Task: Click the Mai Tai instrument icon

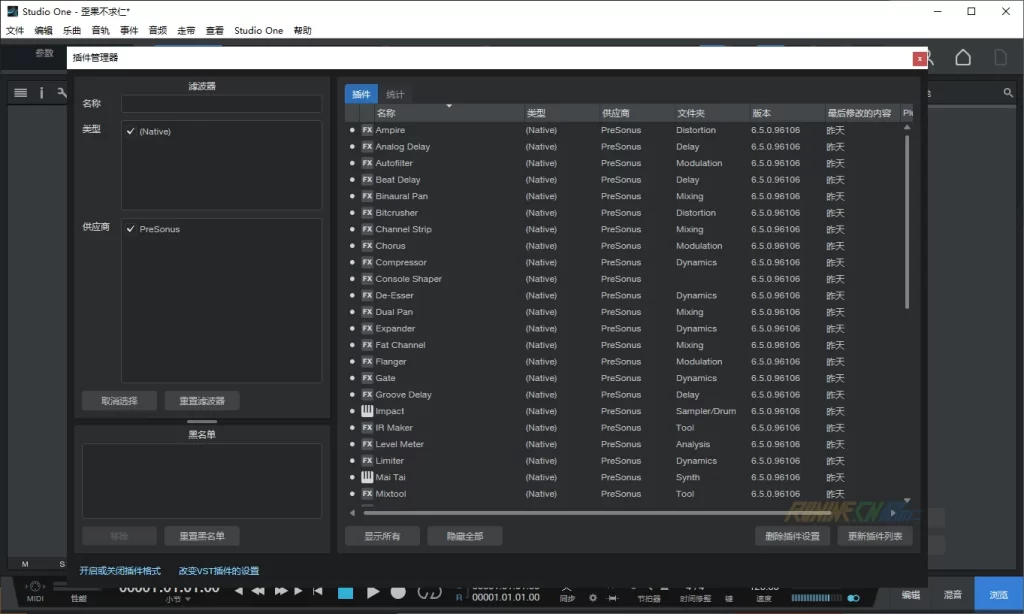Action: coord(367,477)
